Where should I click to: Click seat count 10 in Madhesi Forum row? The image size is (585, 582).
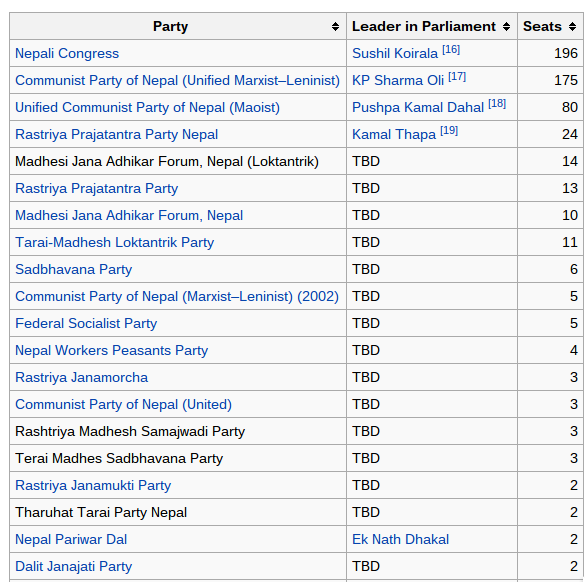point(570,215)
